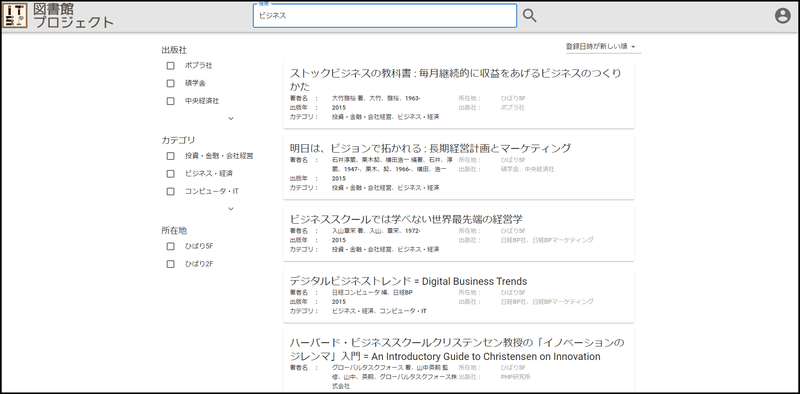Click 碩学舎、中央経済社 publisher text in second result
The height and width of the screenshot is (394, 800).
click(528, 169)
